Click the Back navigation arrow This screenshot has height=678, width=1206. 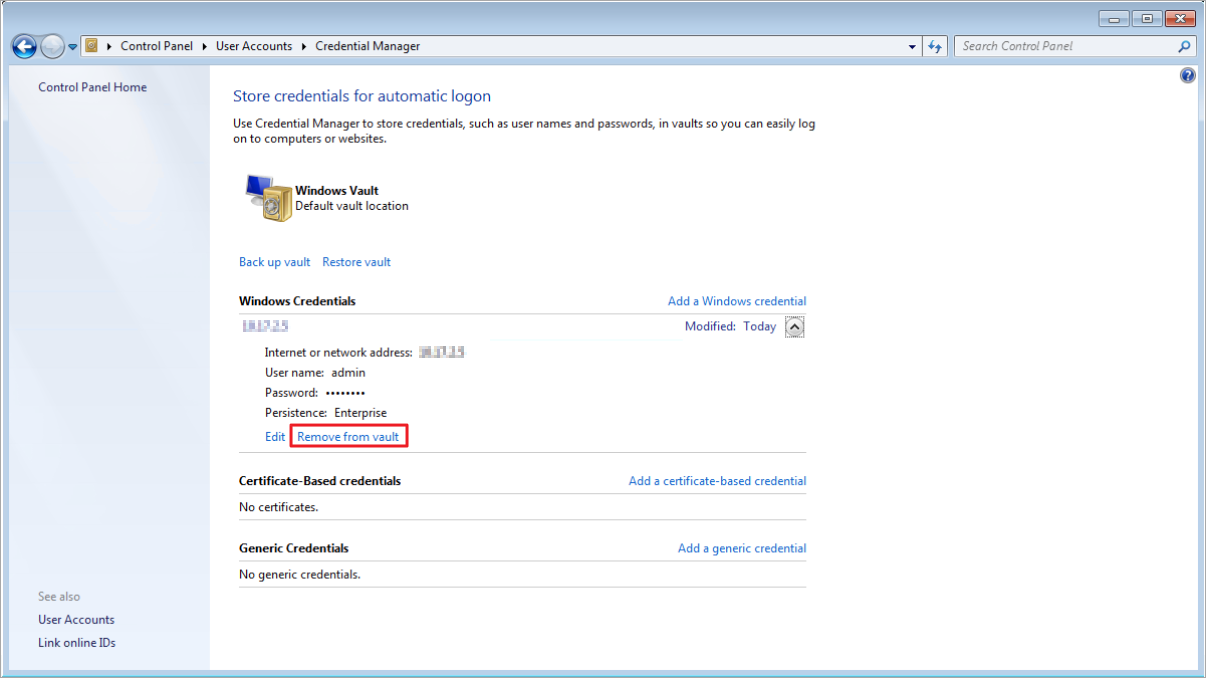click(24, 46)
